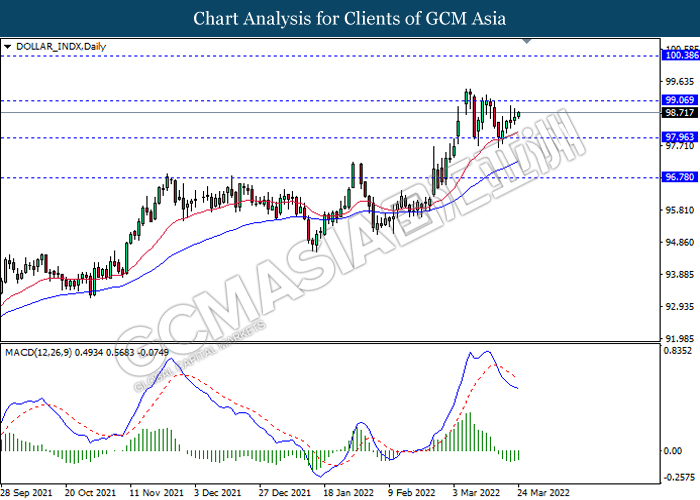Screen dimensions: 700x500
Task: Click the 0.00 MACD zero level value
Action: pyautogui.click(x=673, y=451)
